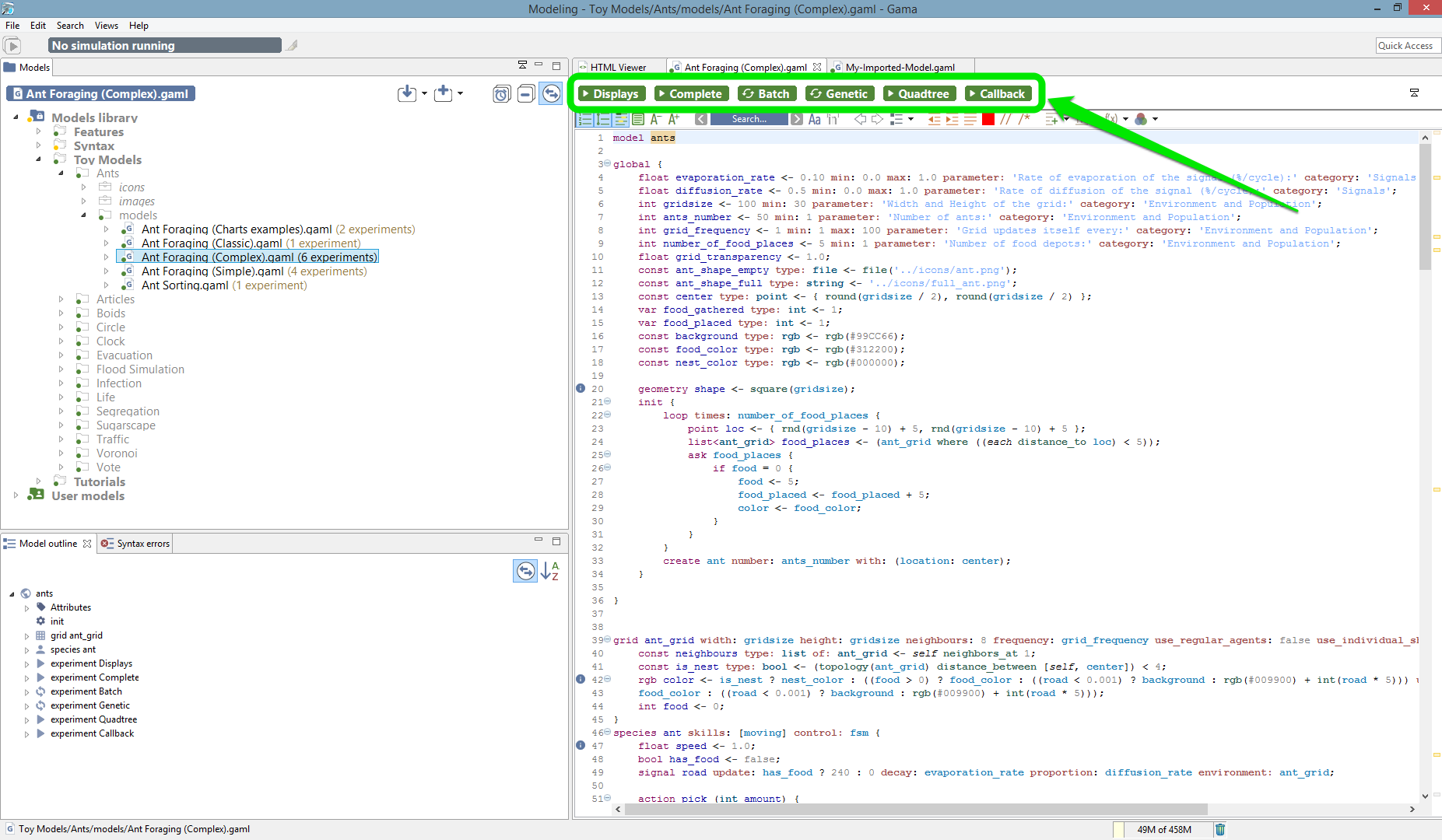Run the Complete experiment
The height and width of the screenshot is (840, 1442).
[691, 93]
